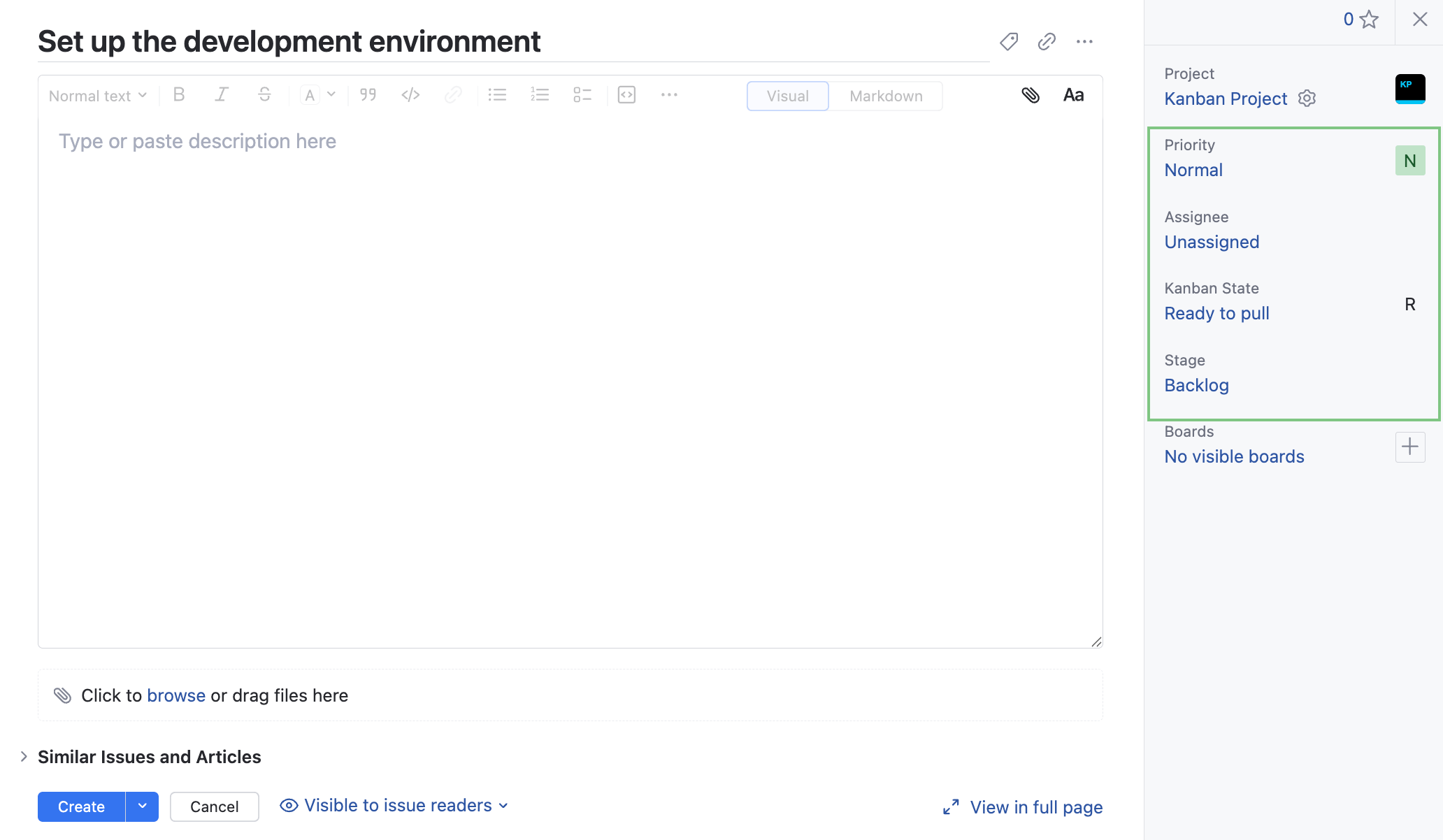
Task: Toggle italic formatting
Action: click(222, 95)
